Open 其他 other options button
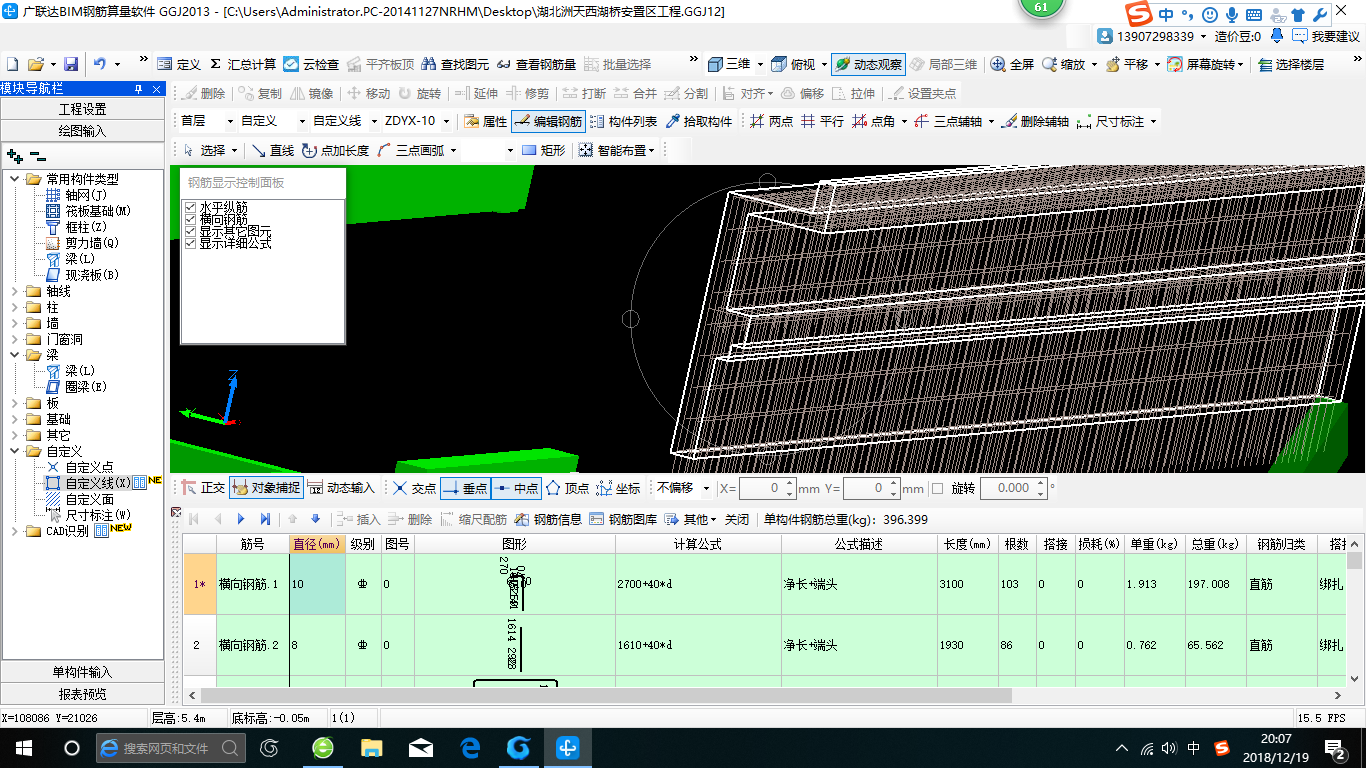1366x768 pixels. tap(691, 519)
